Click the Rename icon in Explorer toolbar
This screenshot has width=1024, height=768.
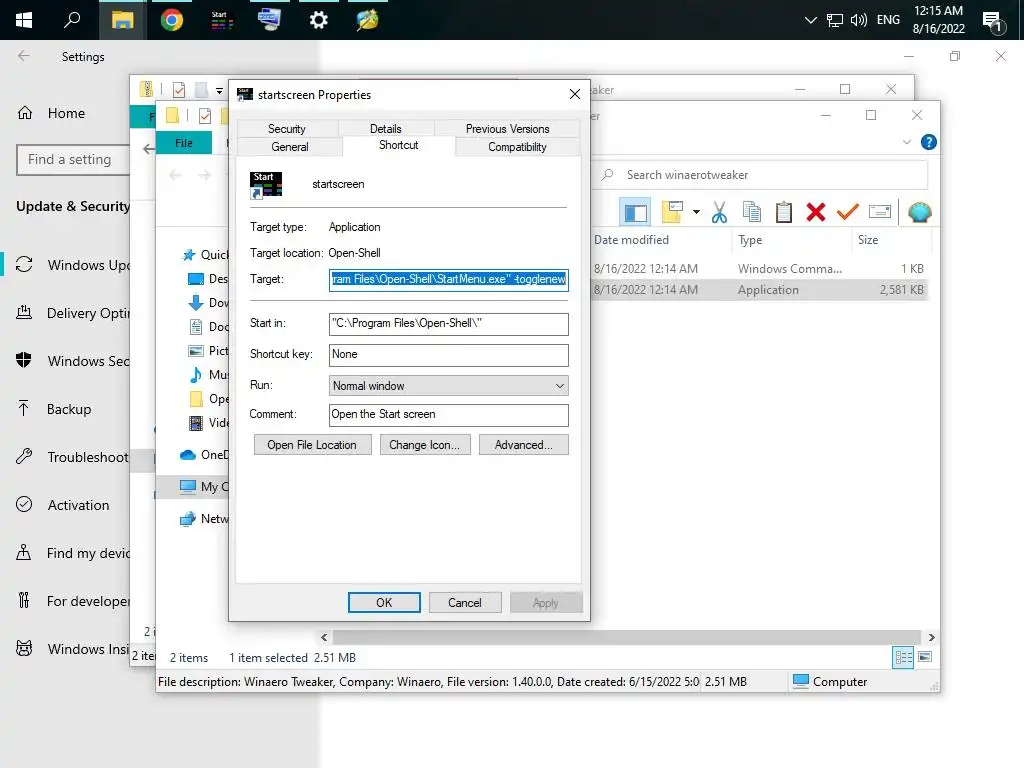880,212
